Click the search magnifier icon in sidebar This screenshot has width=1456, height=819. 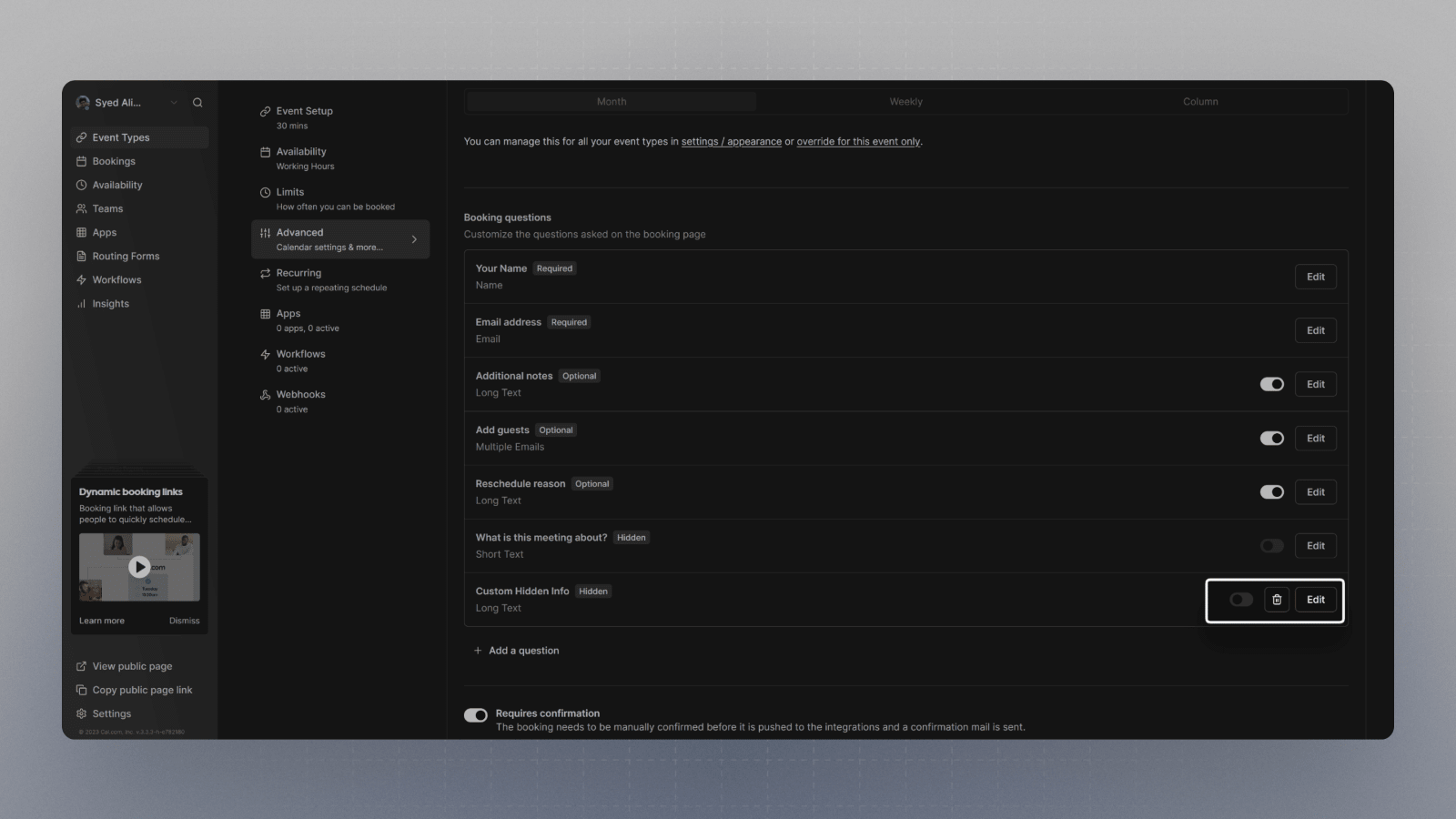[197, 103]
